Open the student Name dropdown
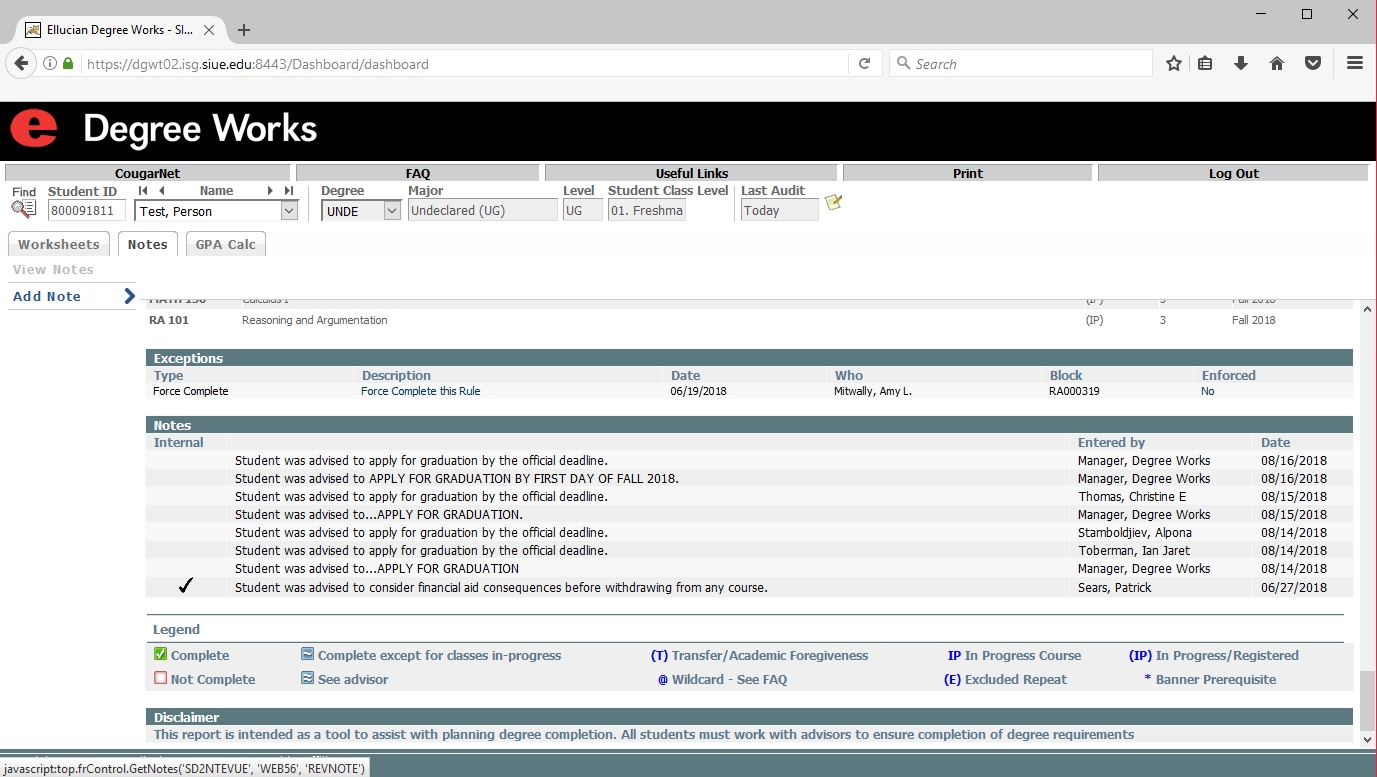The image size is (1377, 777). [x=289, y=211]
